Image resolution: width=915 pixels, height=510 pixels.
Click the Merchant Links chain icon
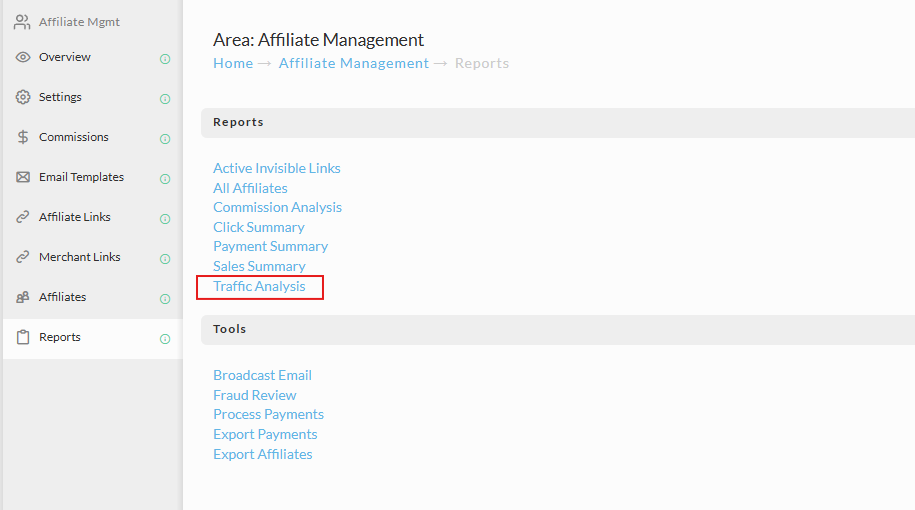pos(23,257)
